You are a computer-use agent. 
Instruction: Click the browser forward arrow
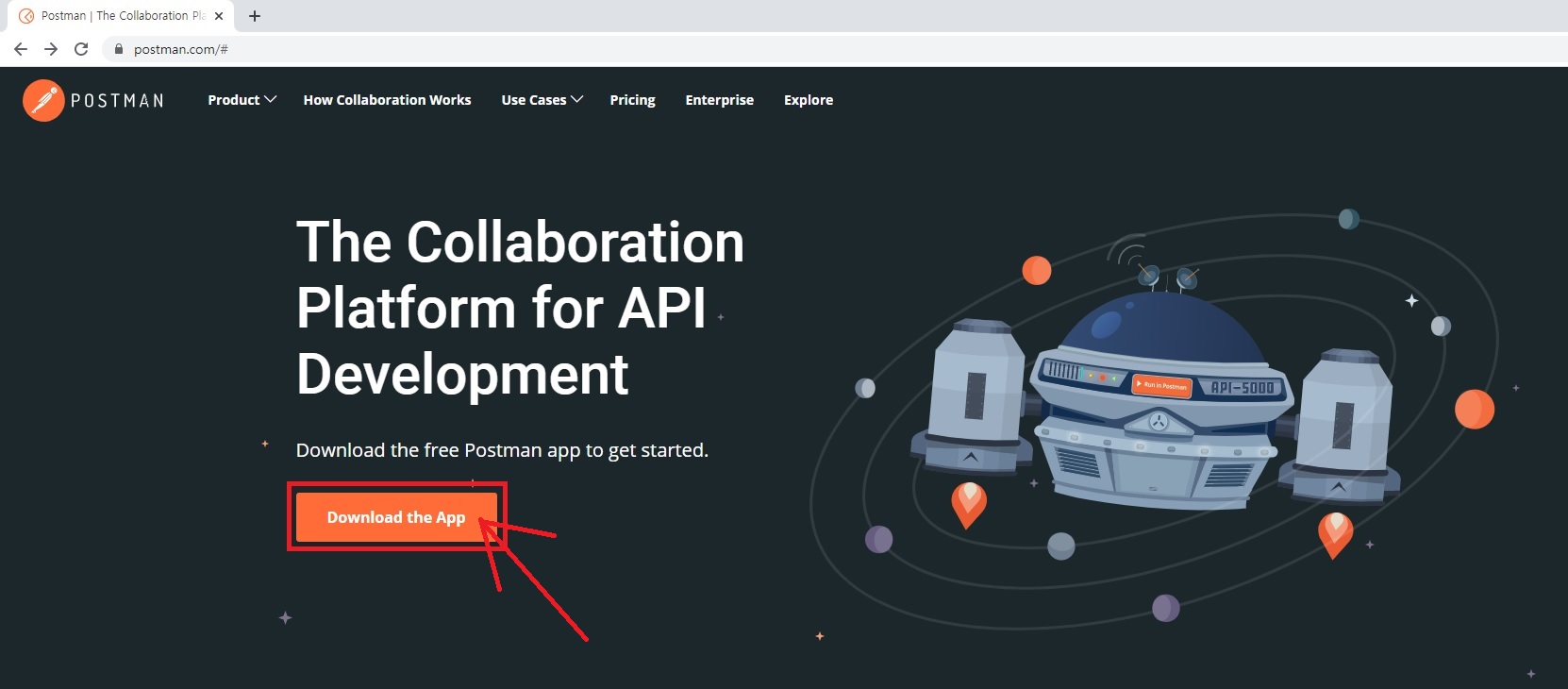(51, 49)
